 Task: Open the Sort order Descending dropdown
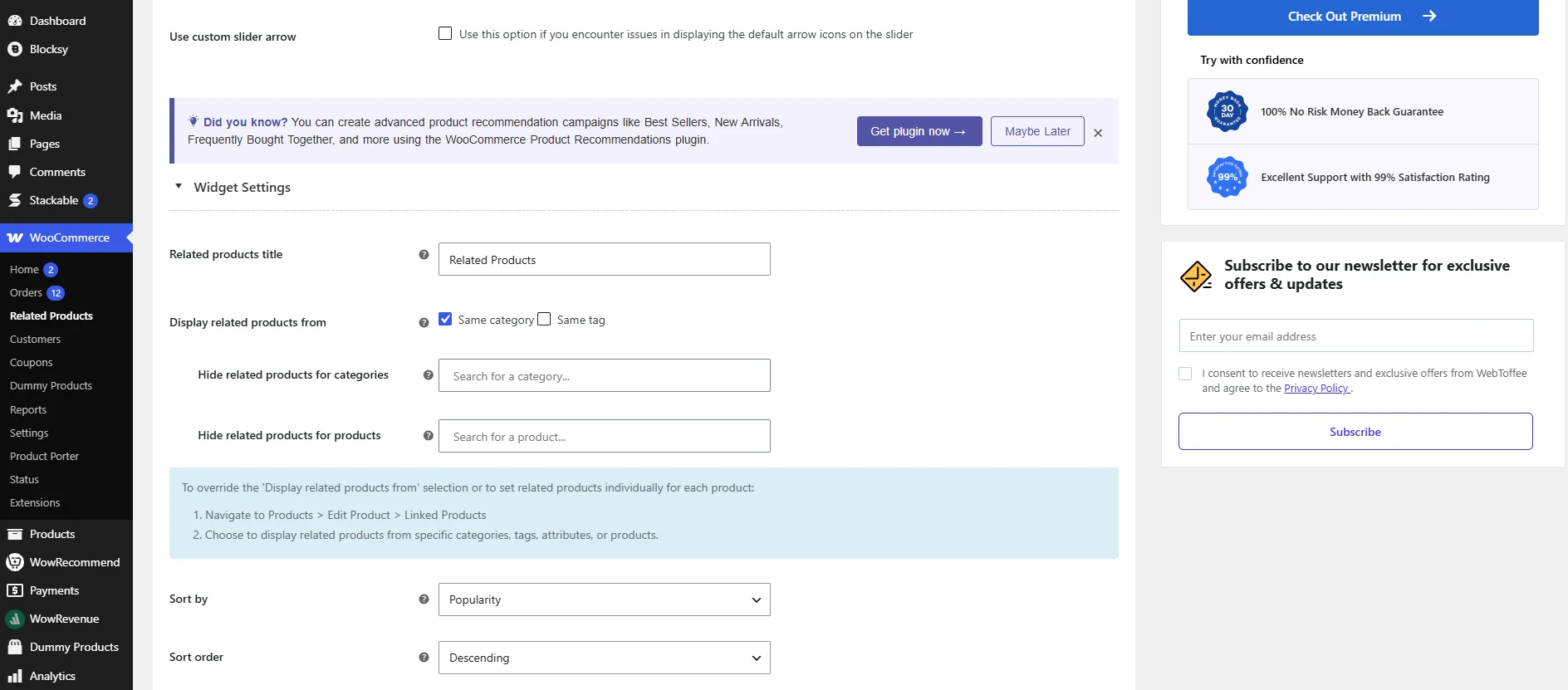pos(604,658)
